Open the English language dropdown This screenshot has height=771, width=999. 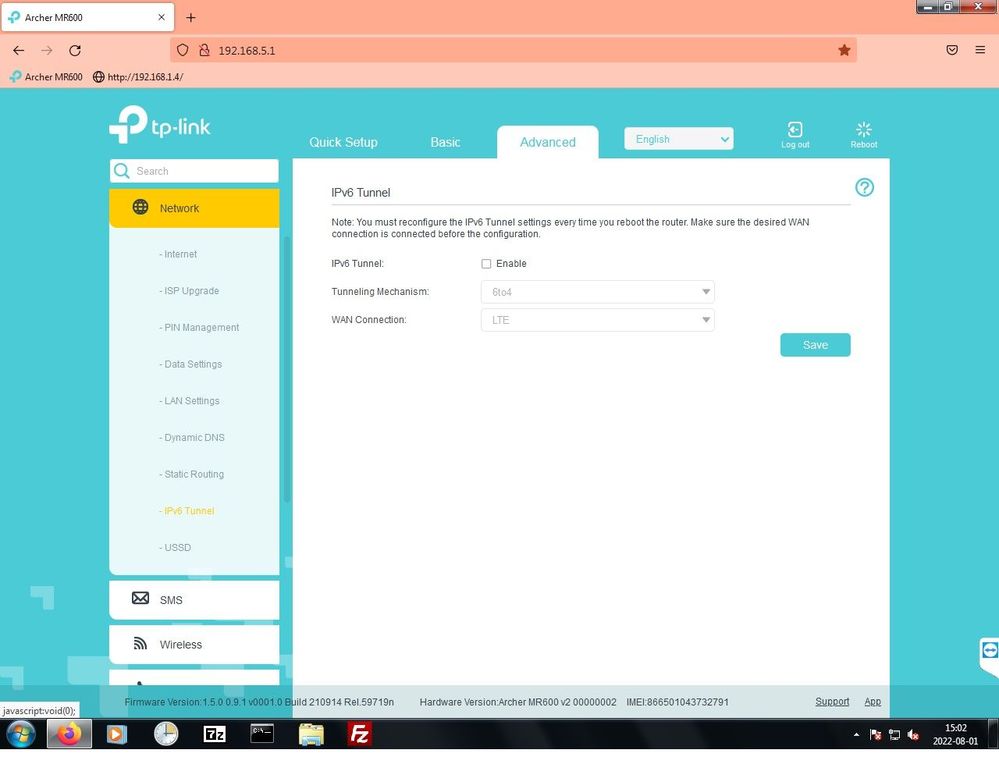[678, 139]
